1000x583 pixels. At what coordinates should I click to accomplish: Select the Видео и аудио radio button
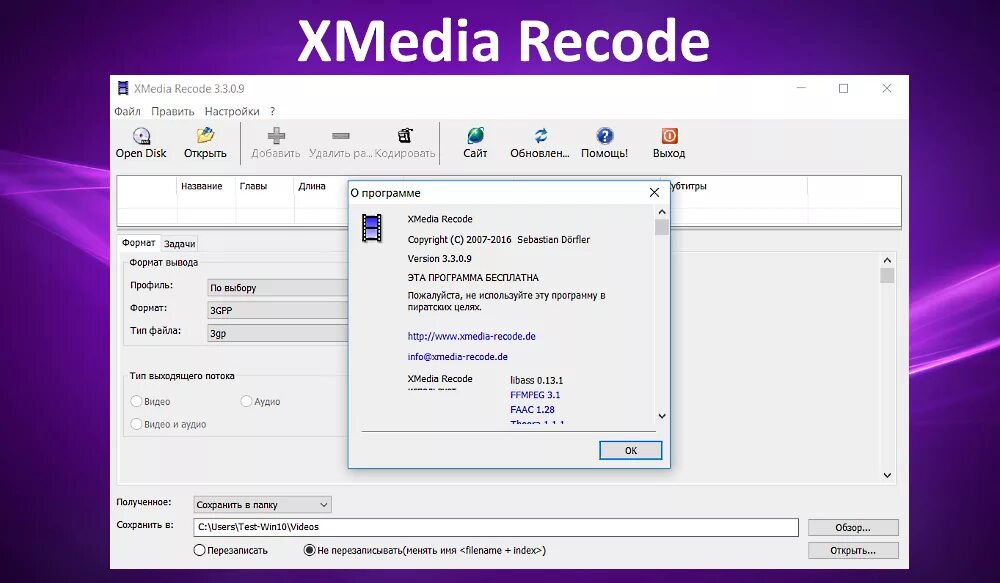click(136, 424)
